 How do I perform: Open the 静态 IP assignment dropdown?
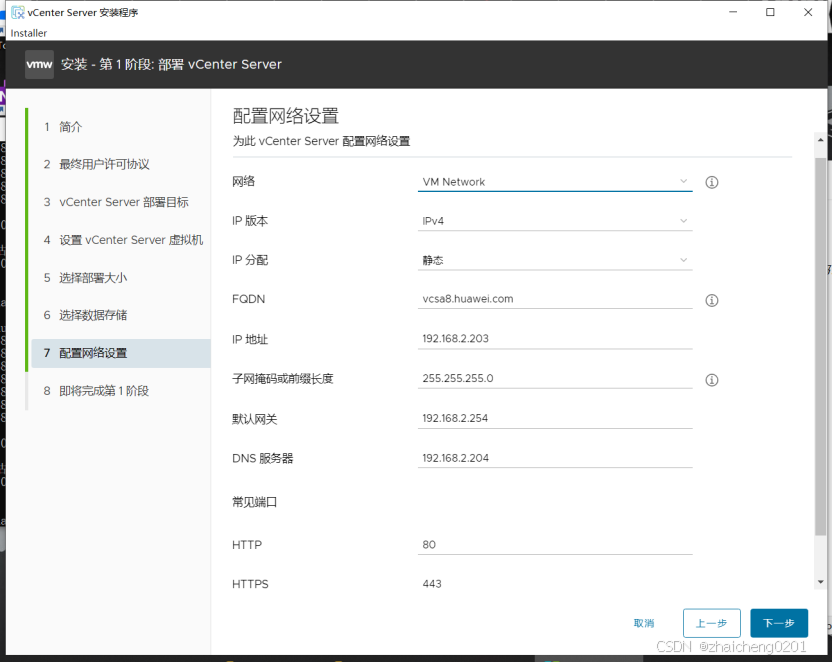(x=554, y=260)
